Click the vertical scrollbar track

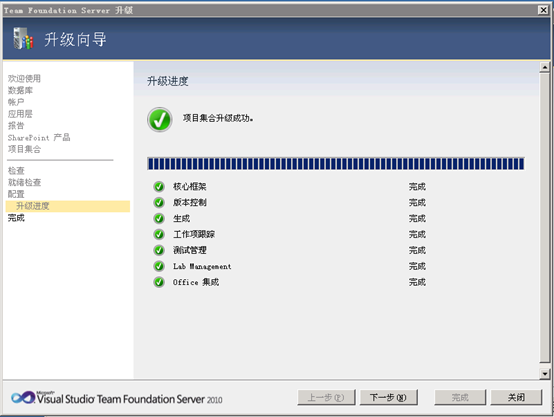pyautogui.click(x=544, y=218)
